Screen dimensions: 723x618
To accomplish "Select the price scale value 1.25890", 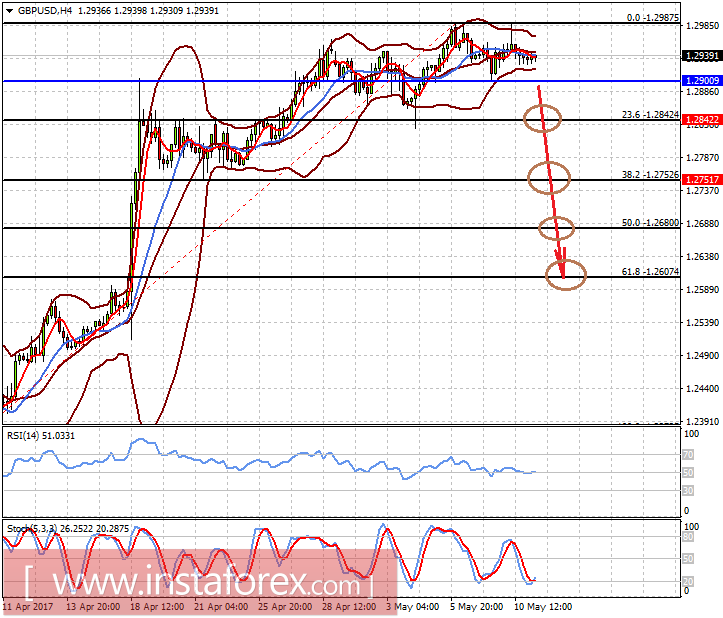I will pyautogui.click(x=702, y=289).
